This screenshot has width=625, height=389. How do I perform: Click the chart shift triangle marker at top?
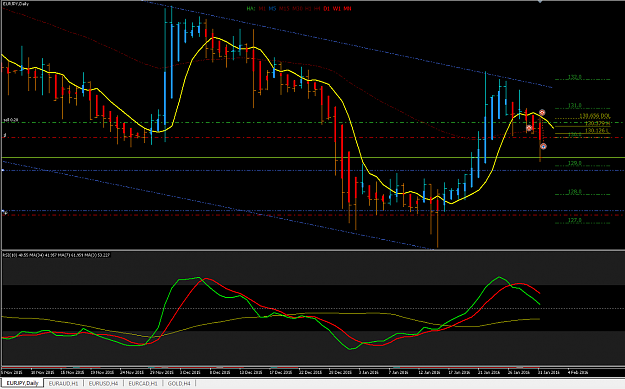click(x=540, y=1)
